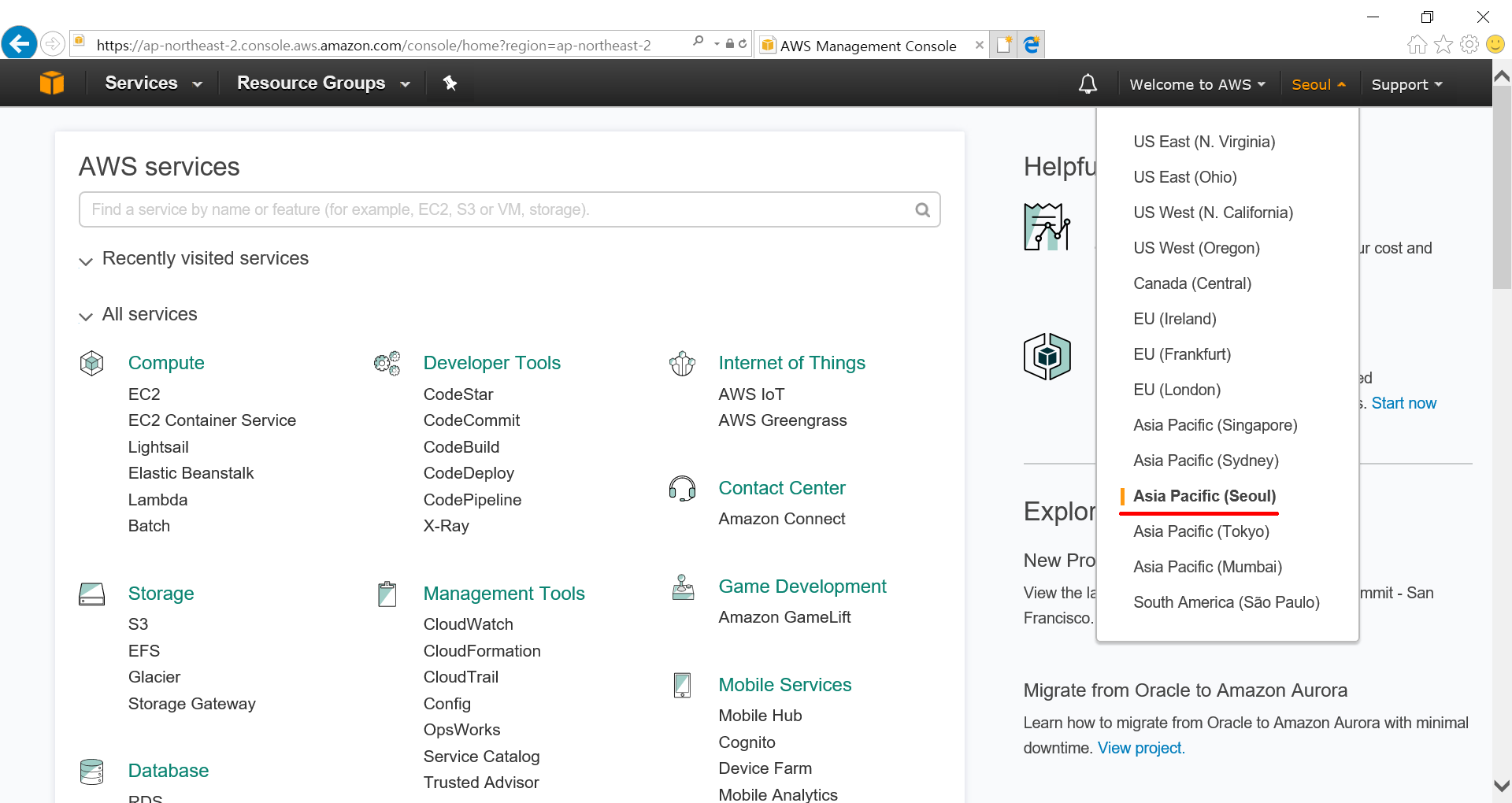The width and height of the screenshot is (1512, 803).
Task: Open the Welcome to AWS account menu
Action: 1197,84
